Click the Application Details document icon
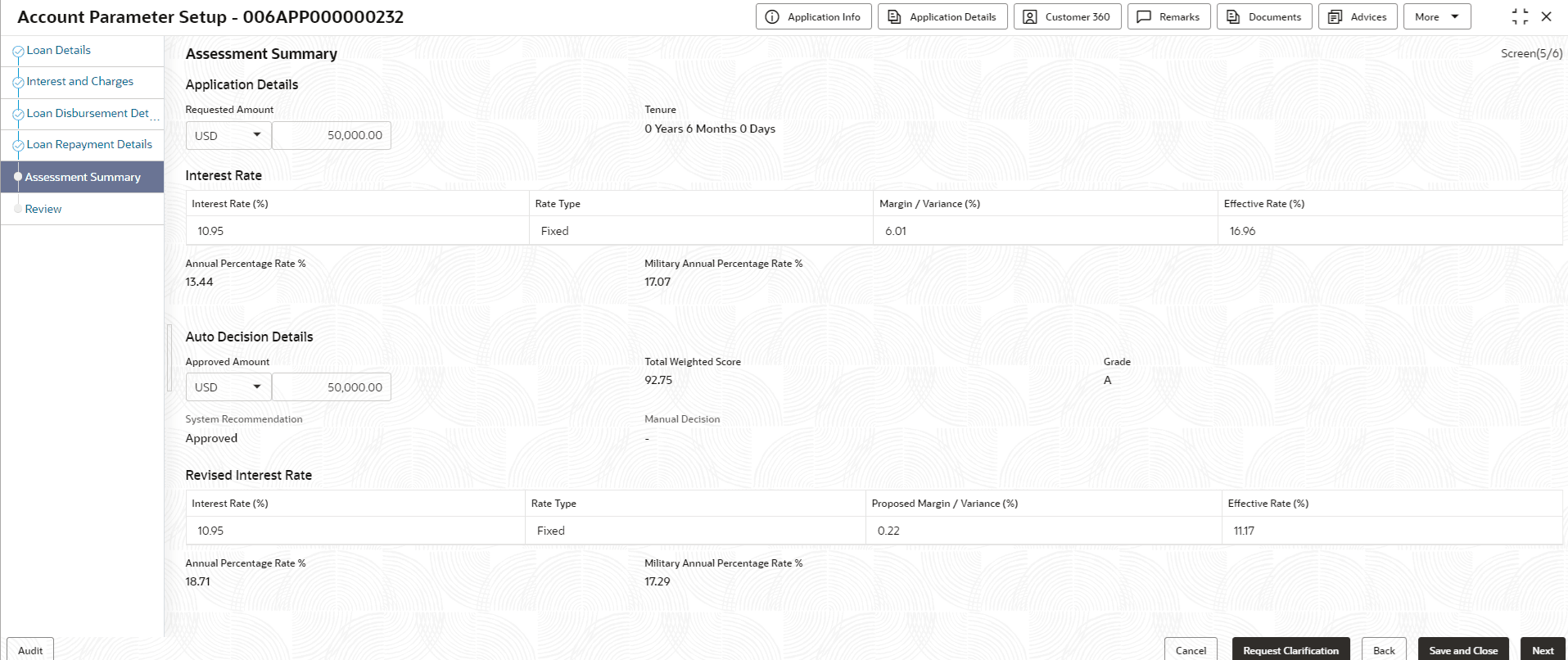This screenshot has height=660, width=1568. 894,17
